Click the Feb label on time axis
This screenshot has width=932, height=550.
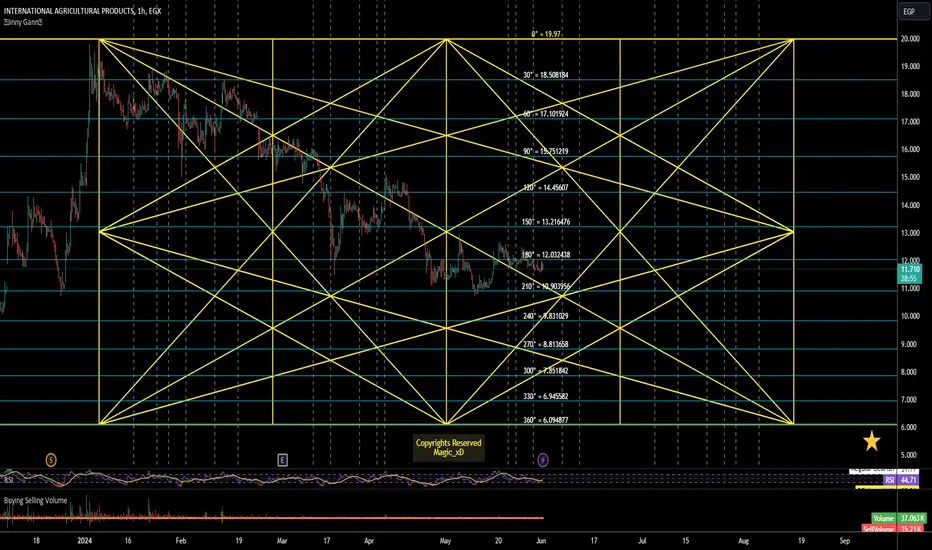coord(181,541)
